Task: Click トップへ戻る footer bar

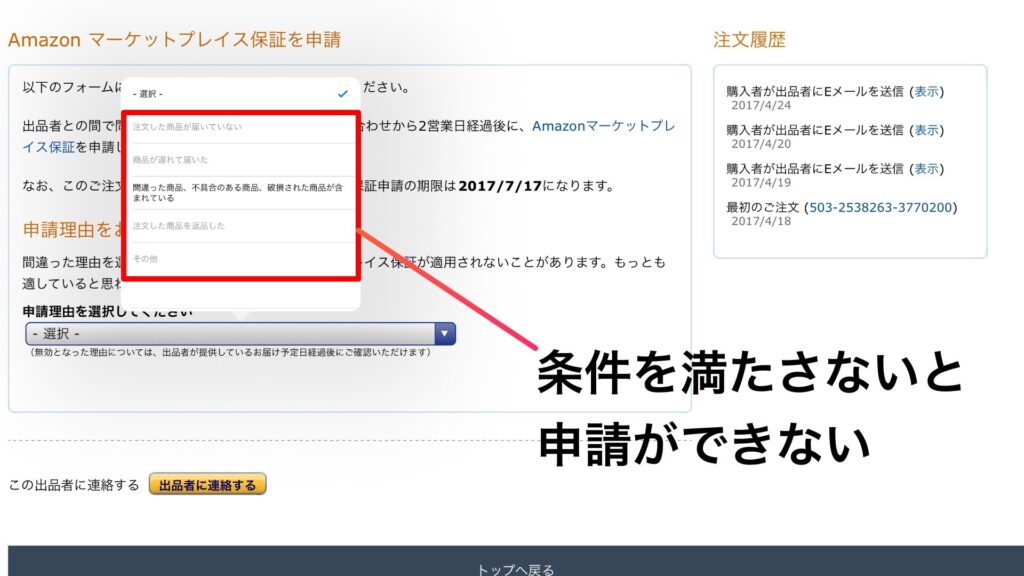Action: point(516,561)
